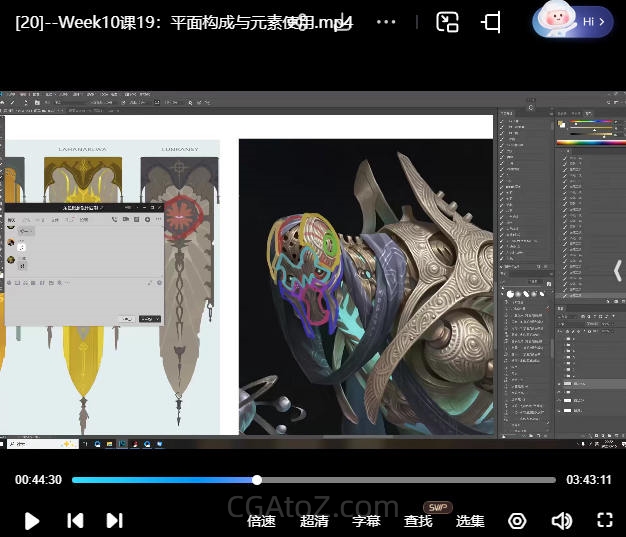Skip to the previous video
The height and width of the screenshot is (537, 626).
(x=75, y=520)
